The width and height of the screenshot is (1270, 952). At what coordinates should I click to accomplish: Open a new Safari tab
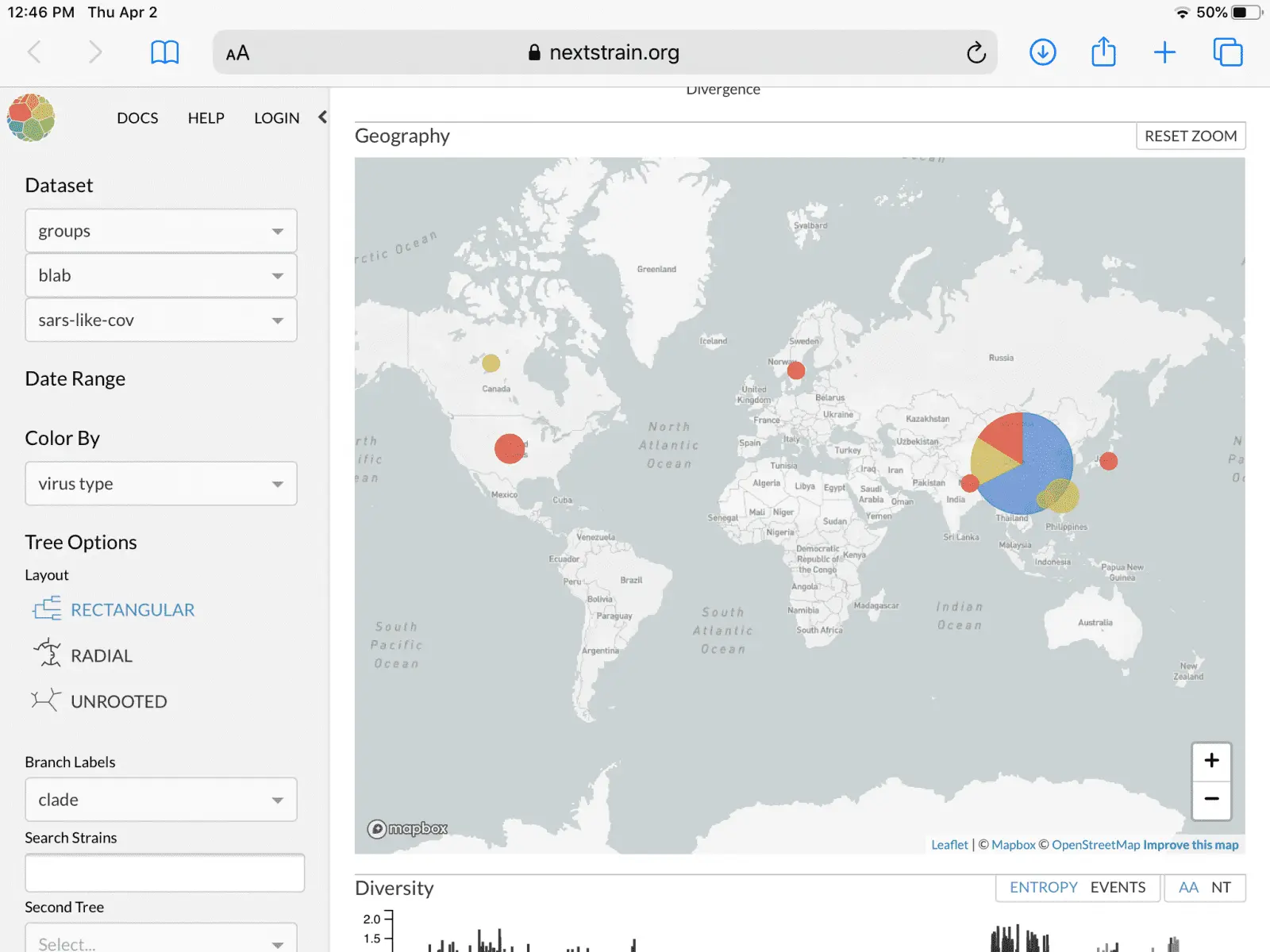click(x=1164, y=53)
